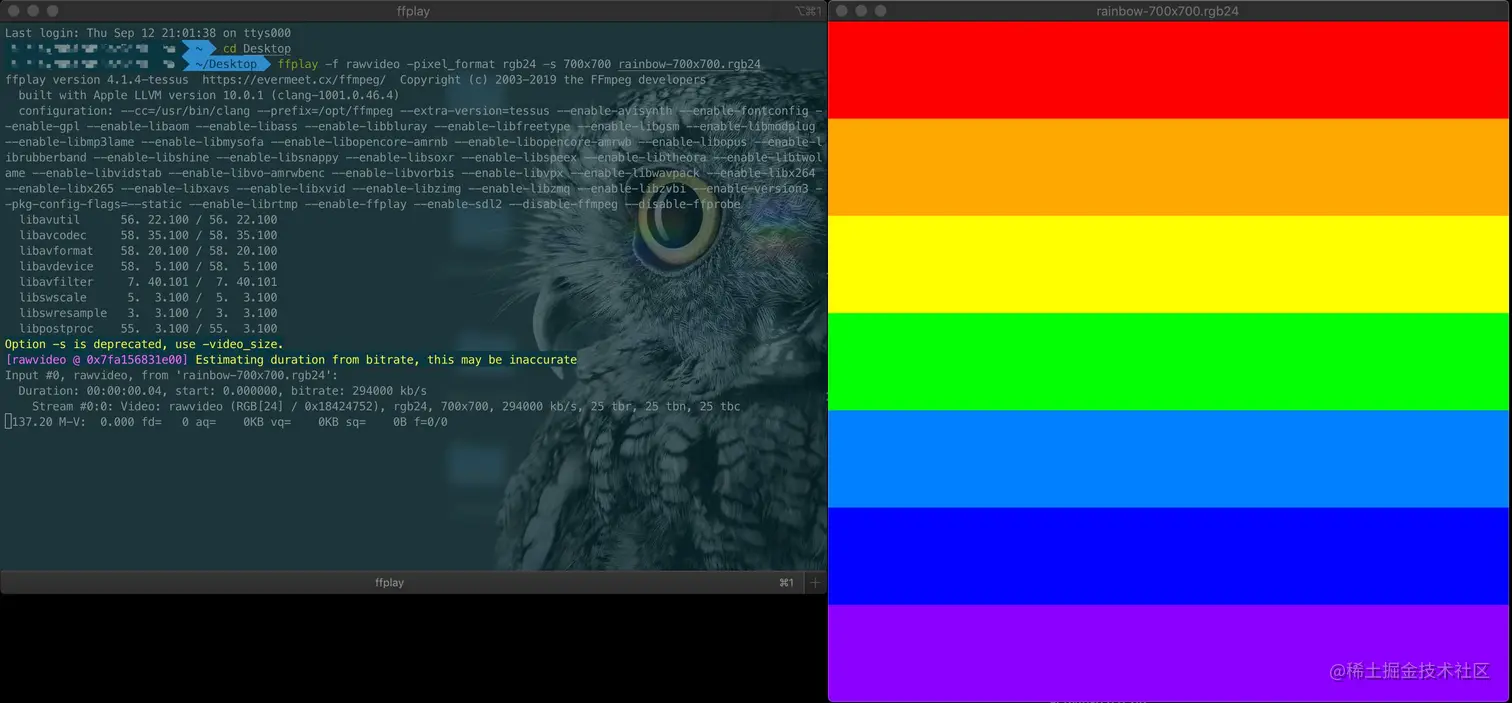Click the Estimating duration highlighted warning

(385, 359)
